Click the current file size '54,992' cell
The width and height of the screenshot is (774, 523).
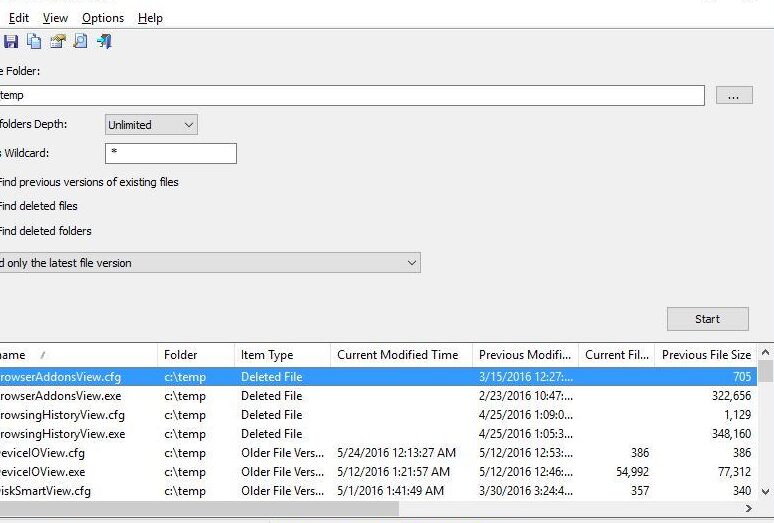(x=632, y=472)
